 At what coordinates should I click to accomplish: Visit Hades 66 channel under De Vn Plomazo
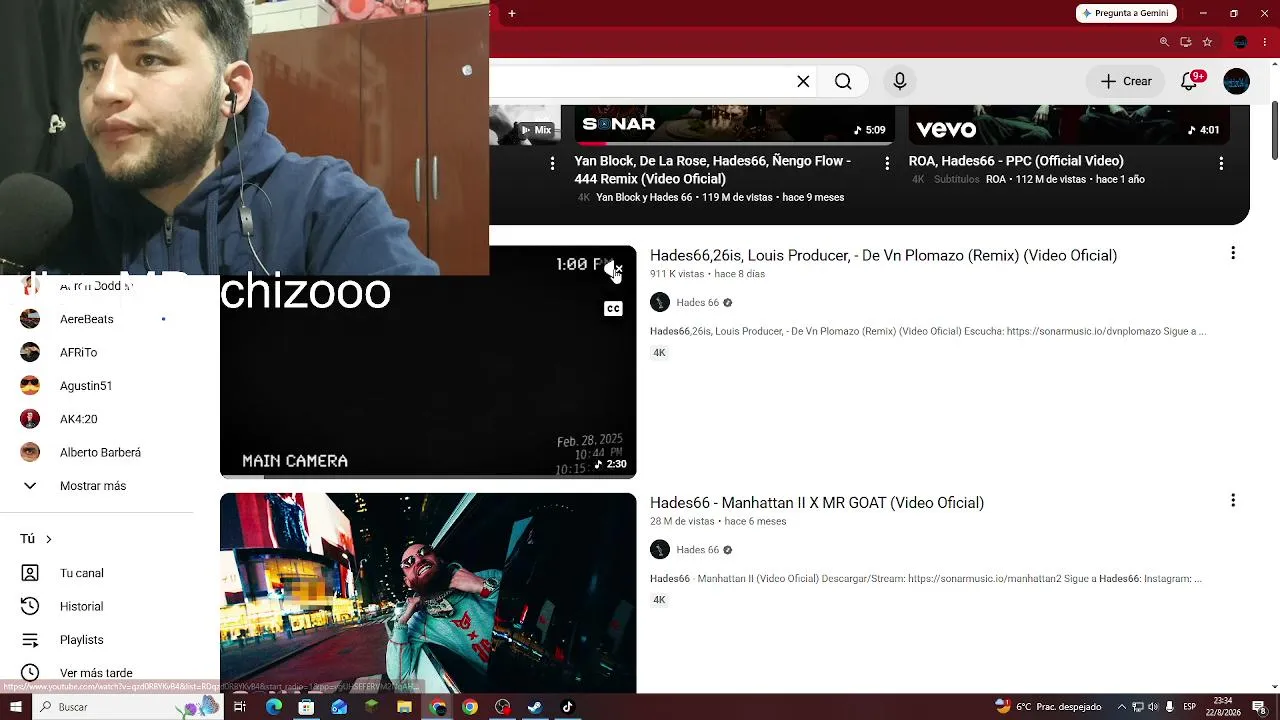(697, 303)
